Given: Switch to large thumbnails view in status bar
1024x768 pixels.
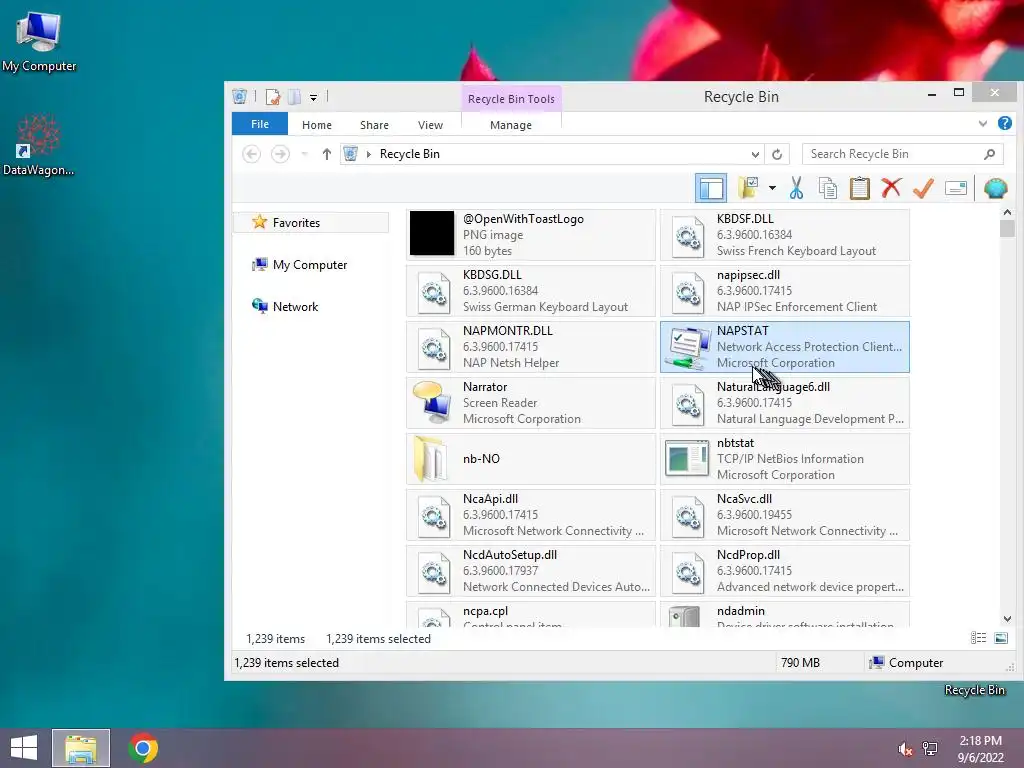Looking at the screenshot, I should [1000, 638].
